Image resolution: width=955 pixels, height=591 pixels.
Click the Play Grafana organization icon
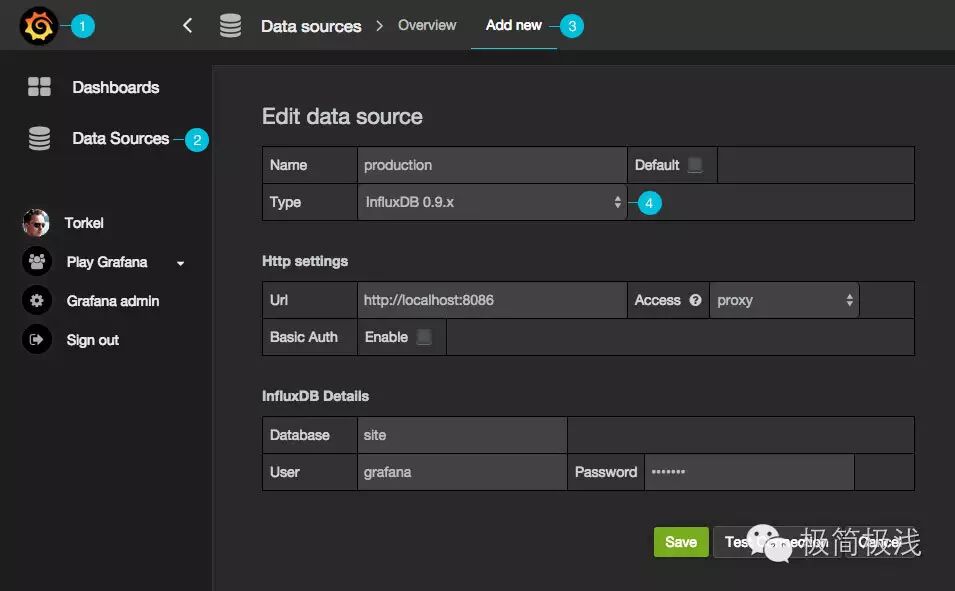point(37,262)
